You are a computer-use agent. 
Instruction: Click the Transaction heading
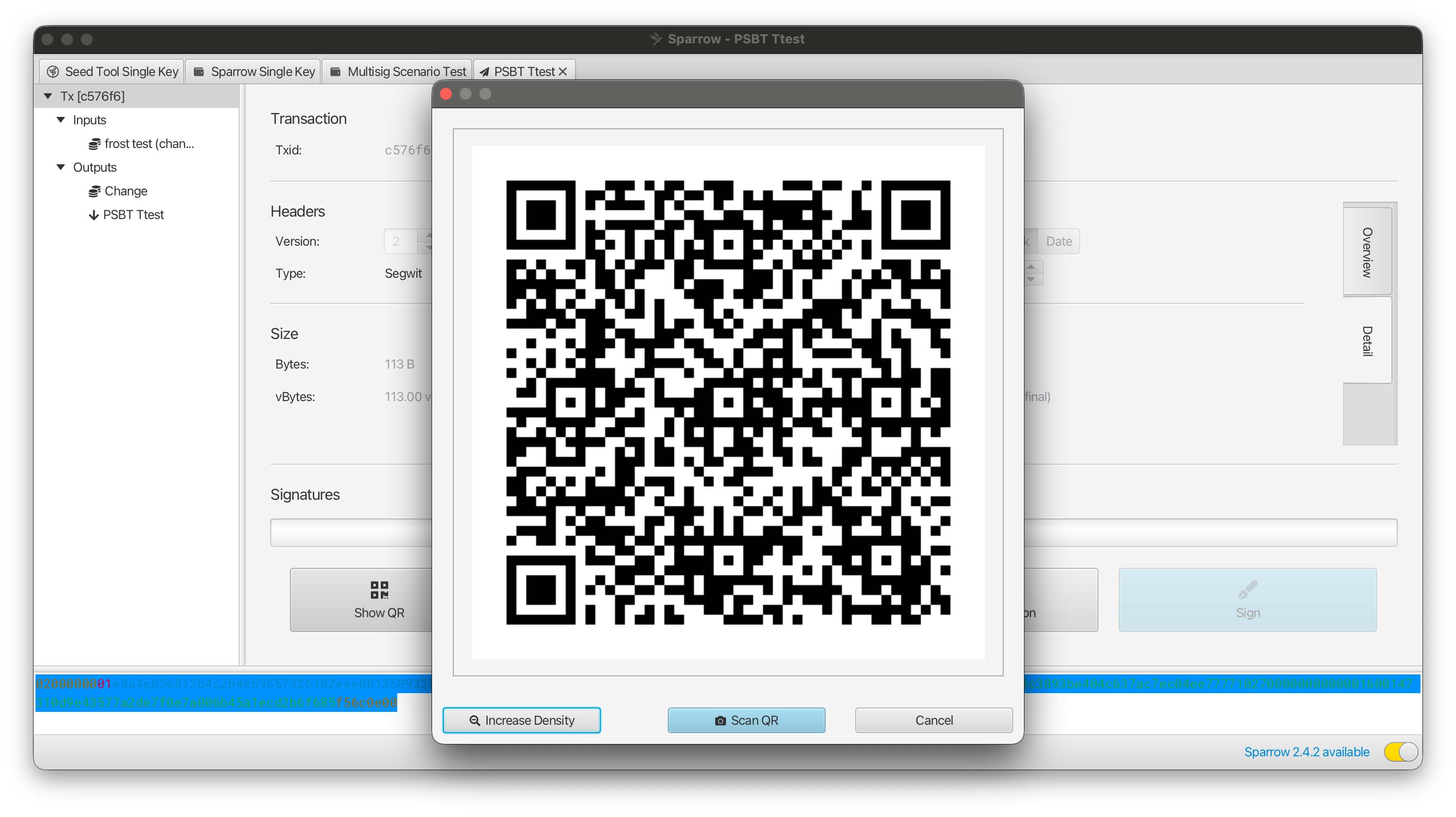(x=309, y=119)
